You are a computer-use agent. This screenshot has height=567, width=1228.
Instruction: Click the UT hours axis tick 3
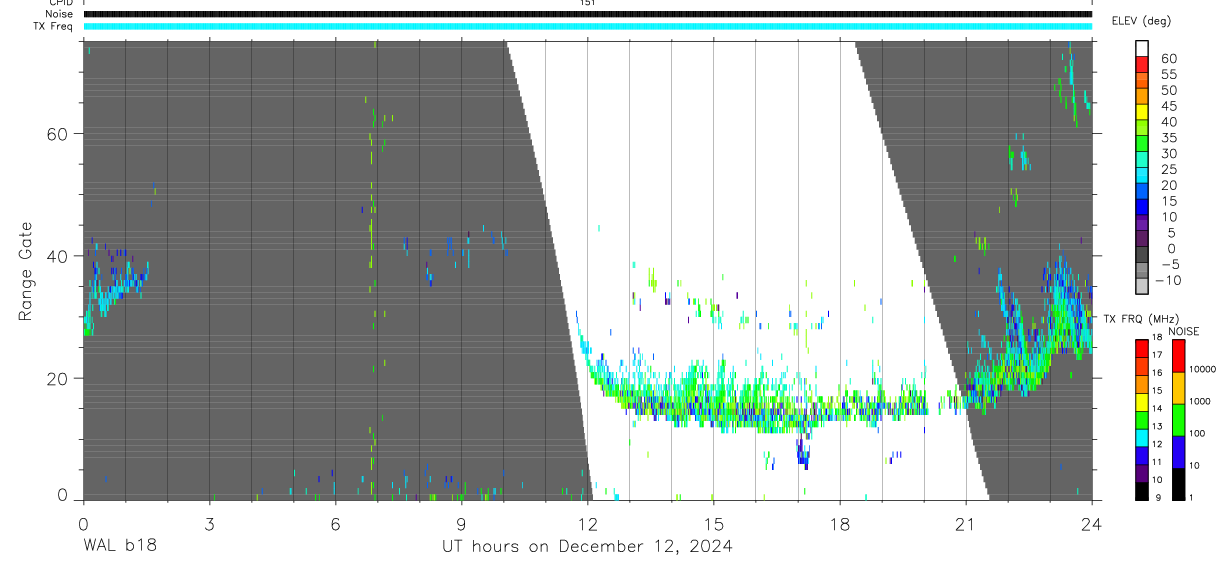[x=209, y=523]
